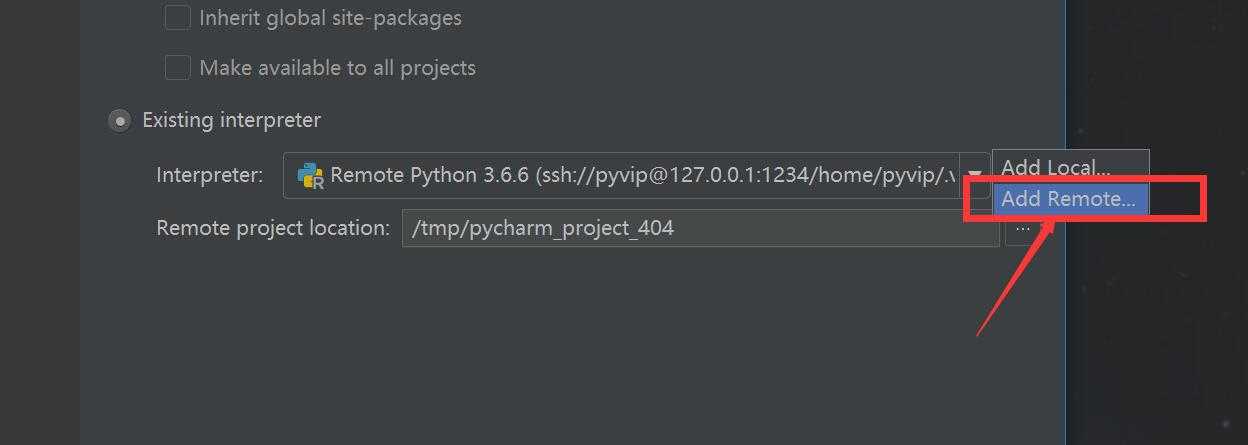The width and height of the screenshot is (1248, 445).
Task: Click the Remote project location: label
Action: tap(273, 228)
